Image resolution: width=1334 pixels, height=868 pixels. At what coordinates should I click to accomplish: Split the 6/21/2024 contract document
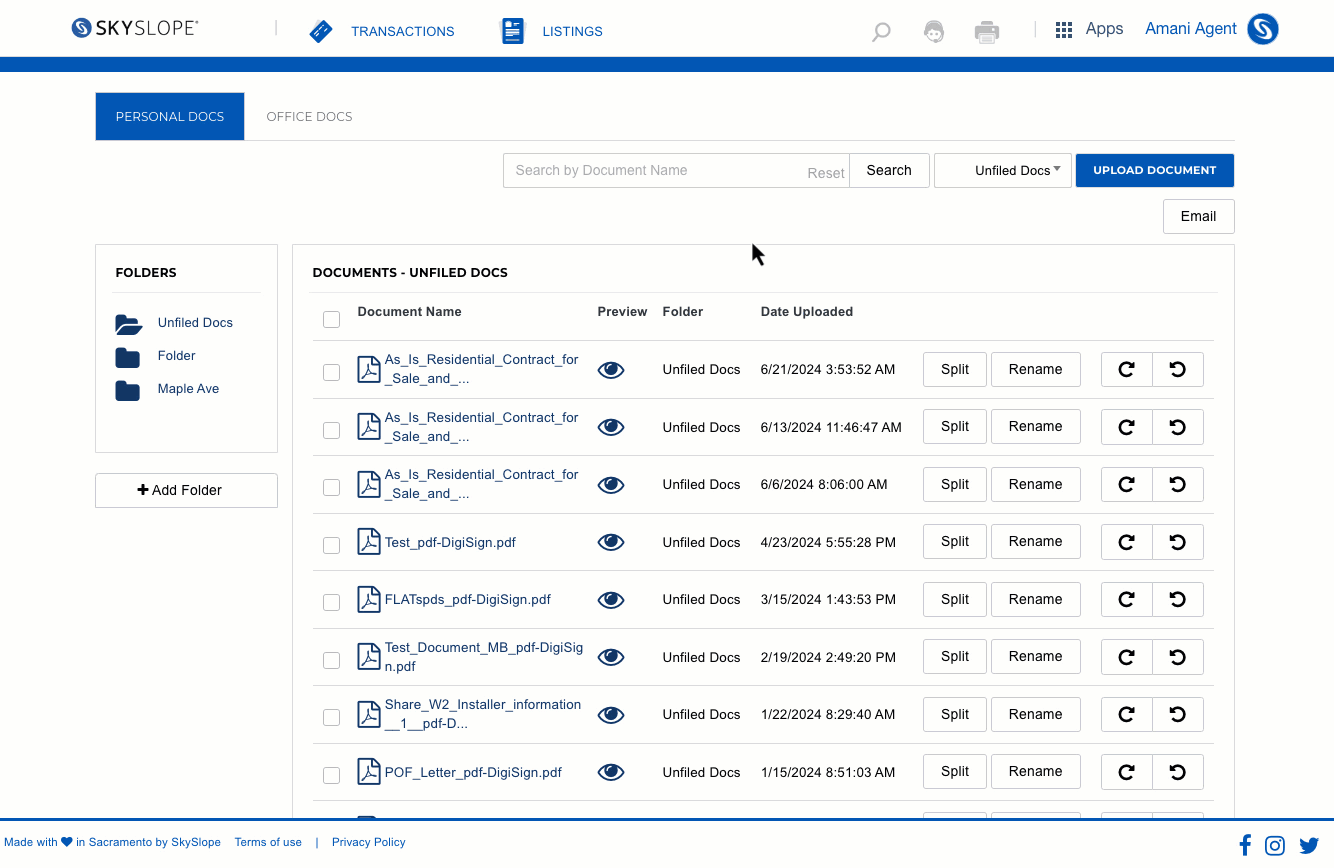[x=955, y=369]
